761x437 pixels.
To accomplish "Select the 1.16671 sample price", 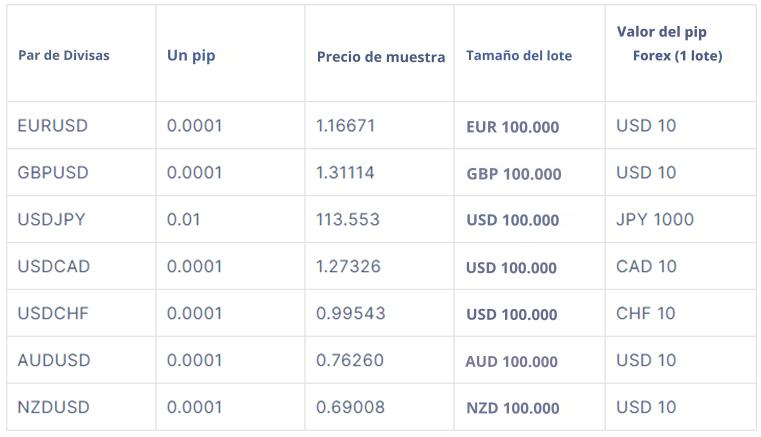I will pos(346,126).
